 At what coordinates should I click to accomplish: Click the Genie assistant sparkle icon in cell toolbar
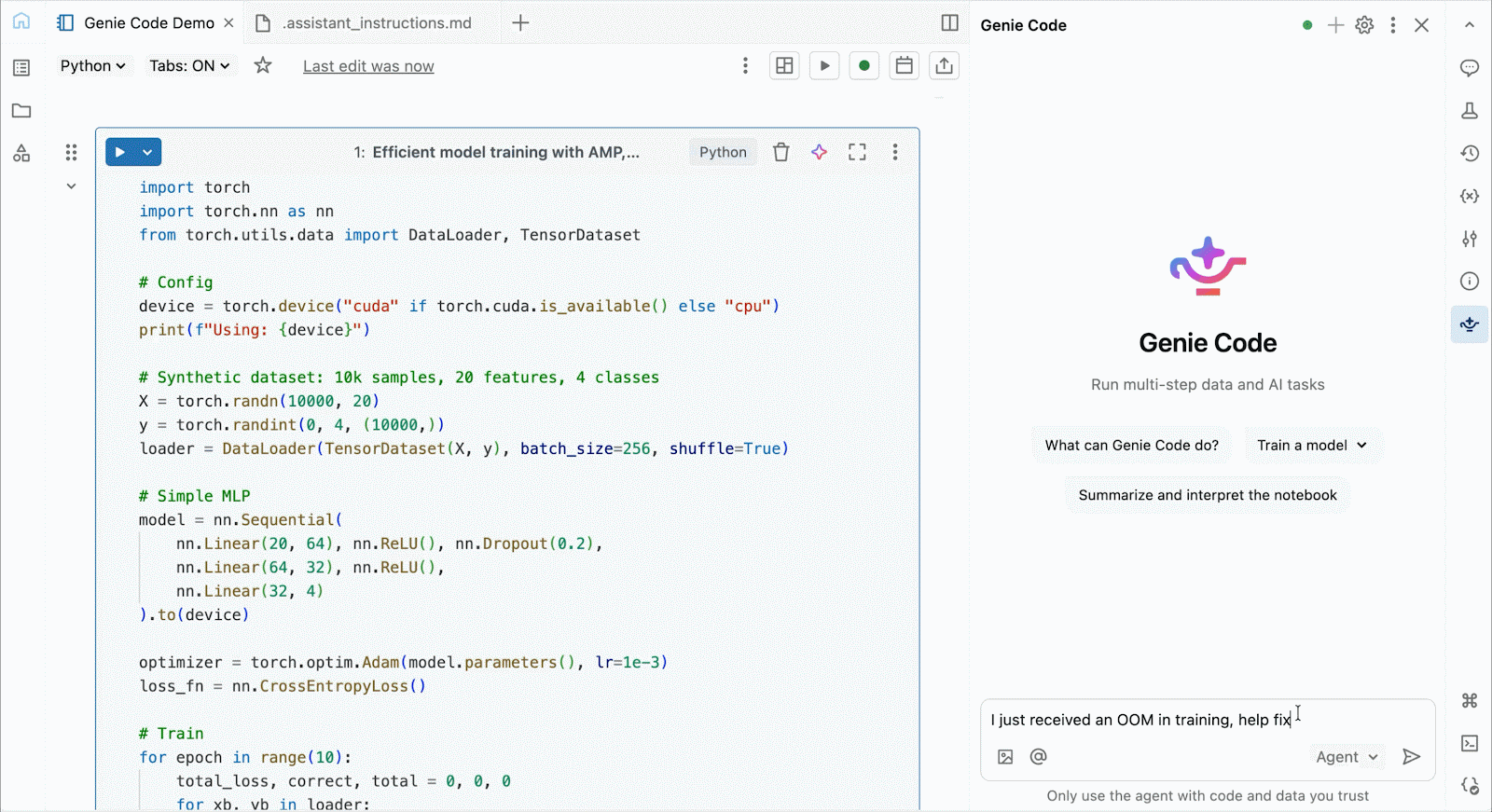pos(819,152)
